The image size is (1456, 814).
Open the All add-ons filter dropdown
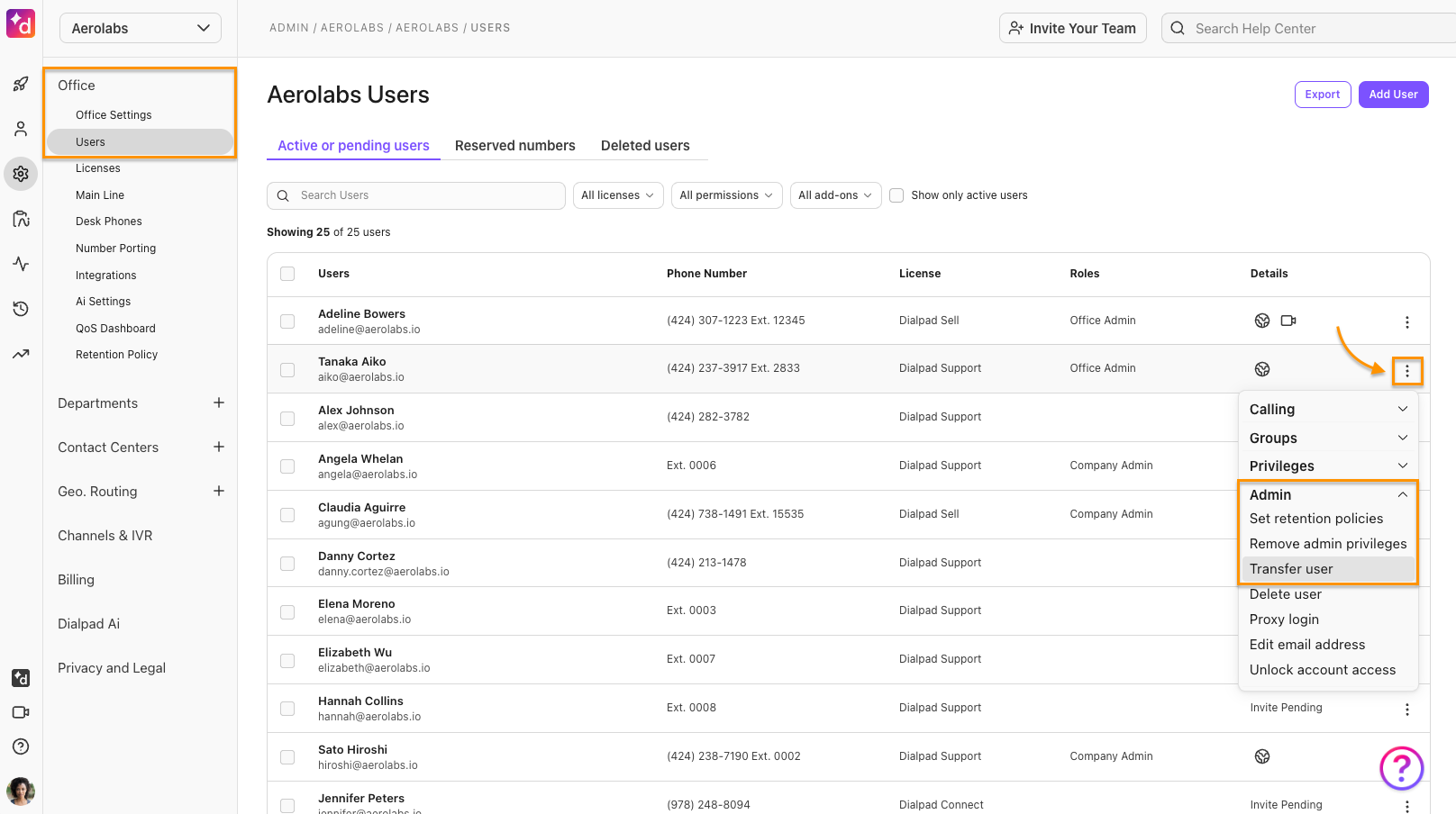835,195
